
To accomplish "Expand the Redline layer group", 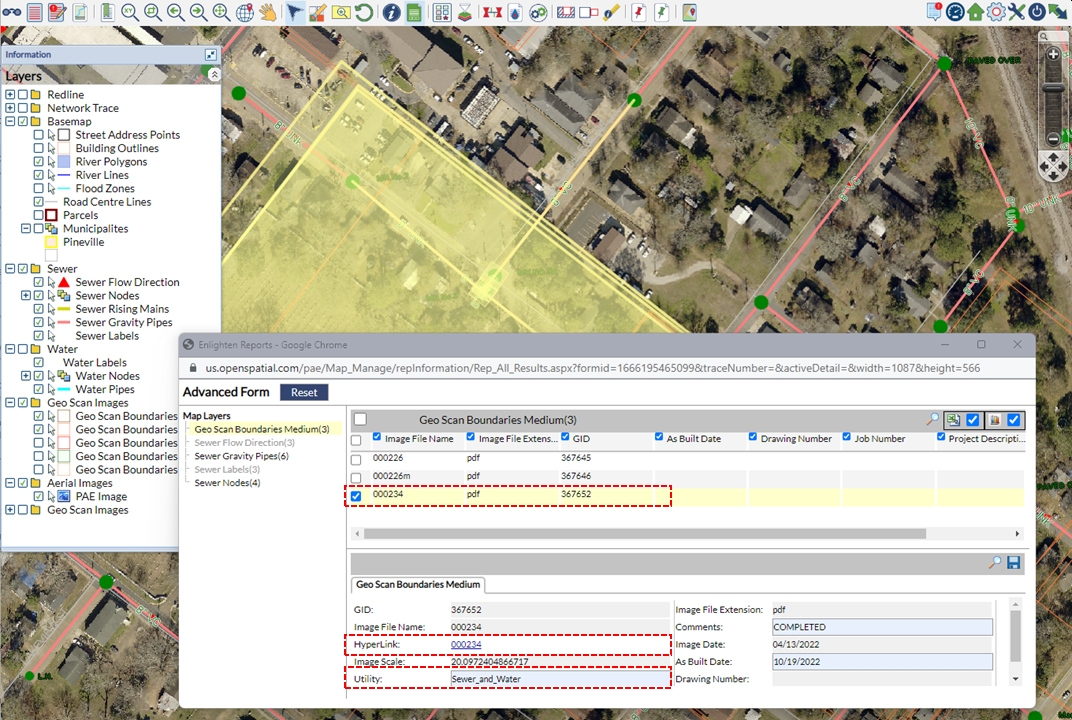I will tap(10, 95).
